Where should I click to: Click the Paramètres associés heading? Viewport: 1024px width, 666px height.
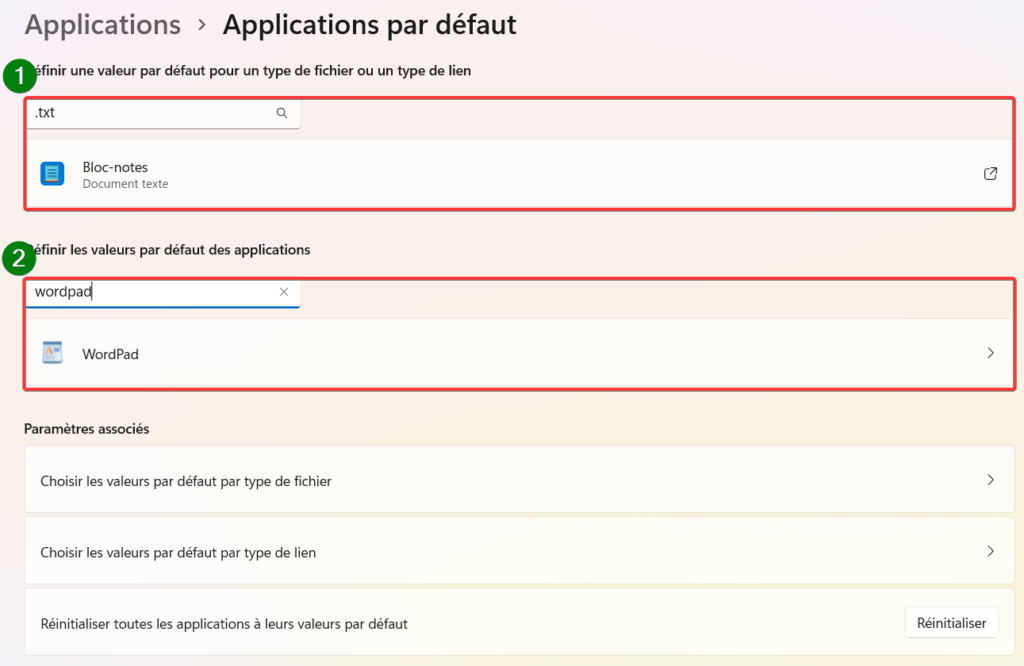[87, 429]
